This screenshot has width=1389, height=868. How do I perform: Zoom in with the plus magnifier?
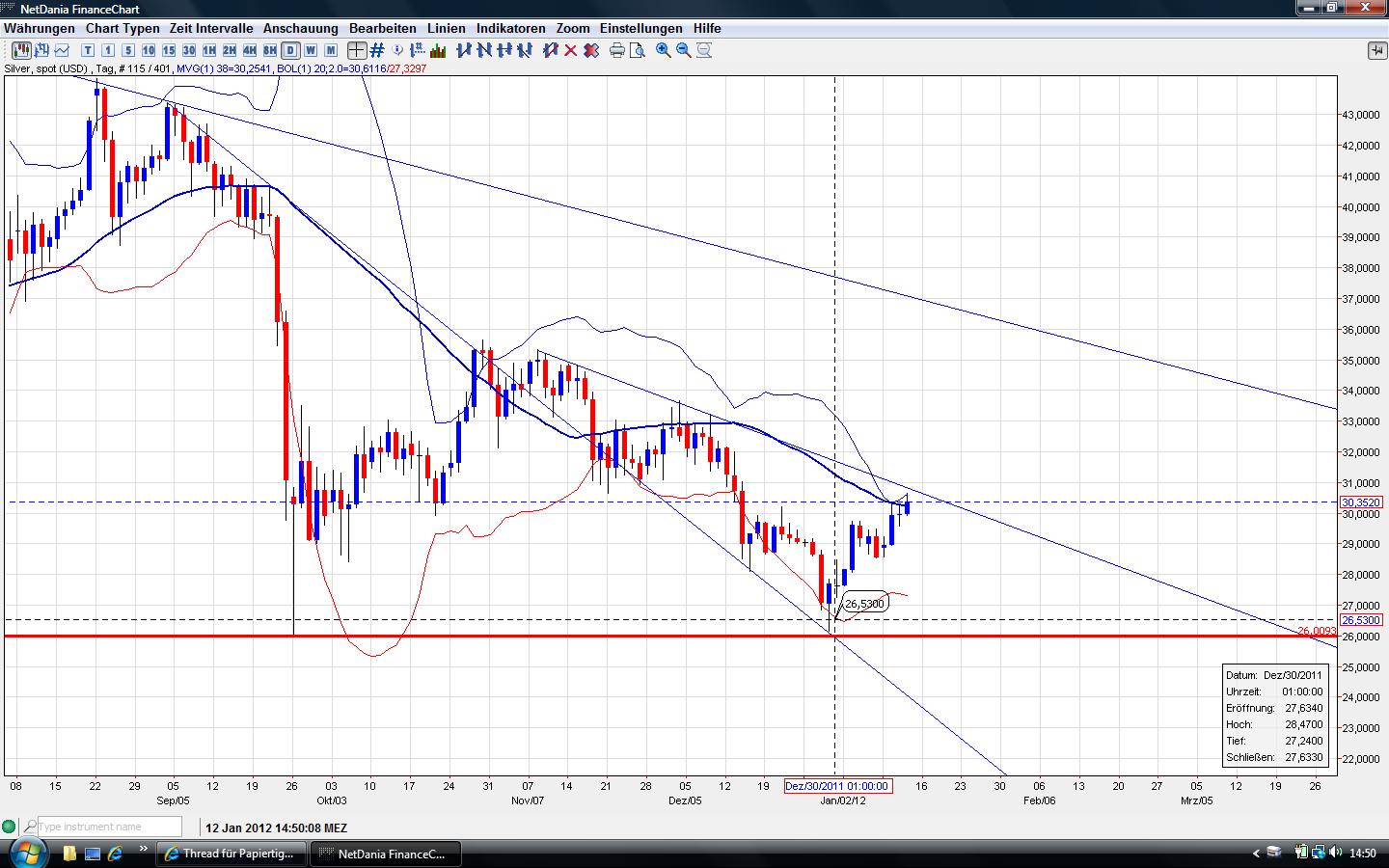664,50
